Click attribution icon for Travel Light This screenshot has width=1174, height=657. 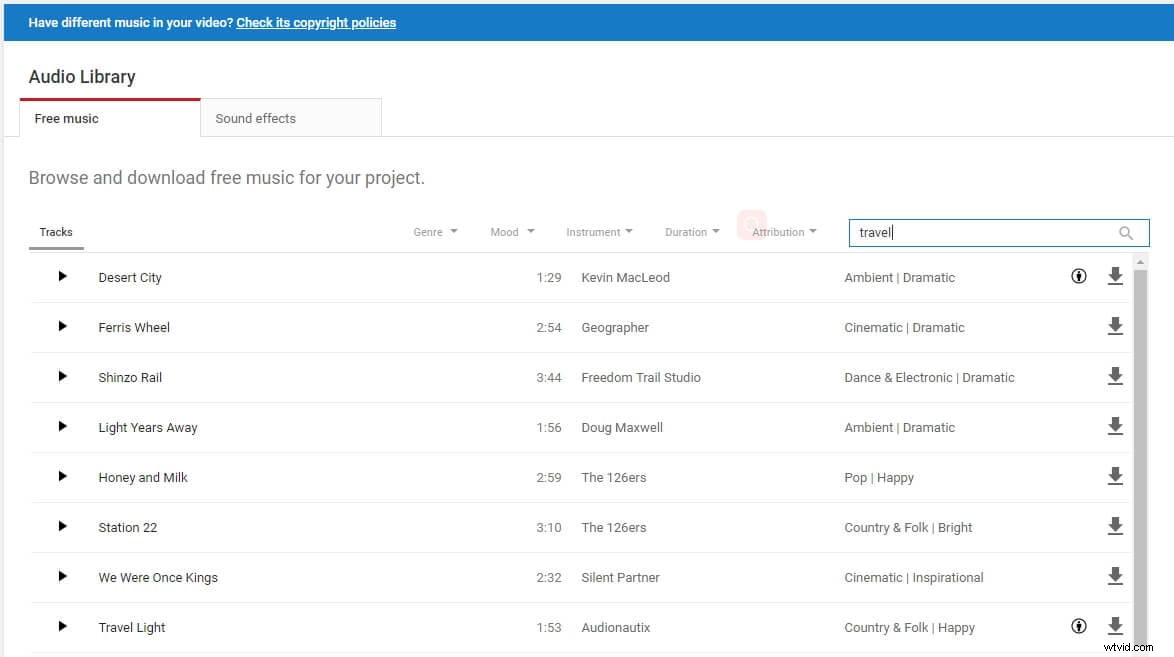(1078, 627)
